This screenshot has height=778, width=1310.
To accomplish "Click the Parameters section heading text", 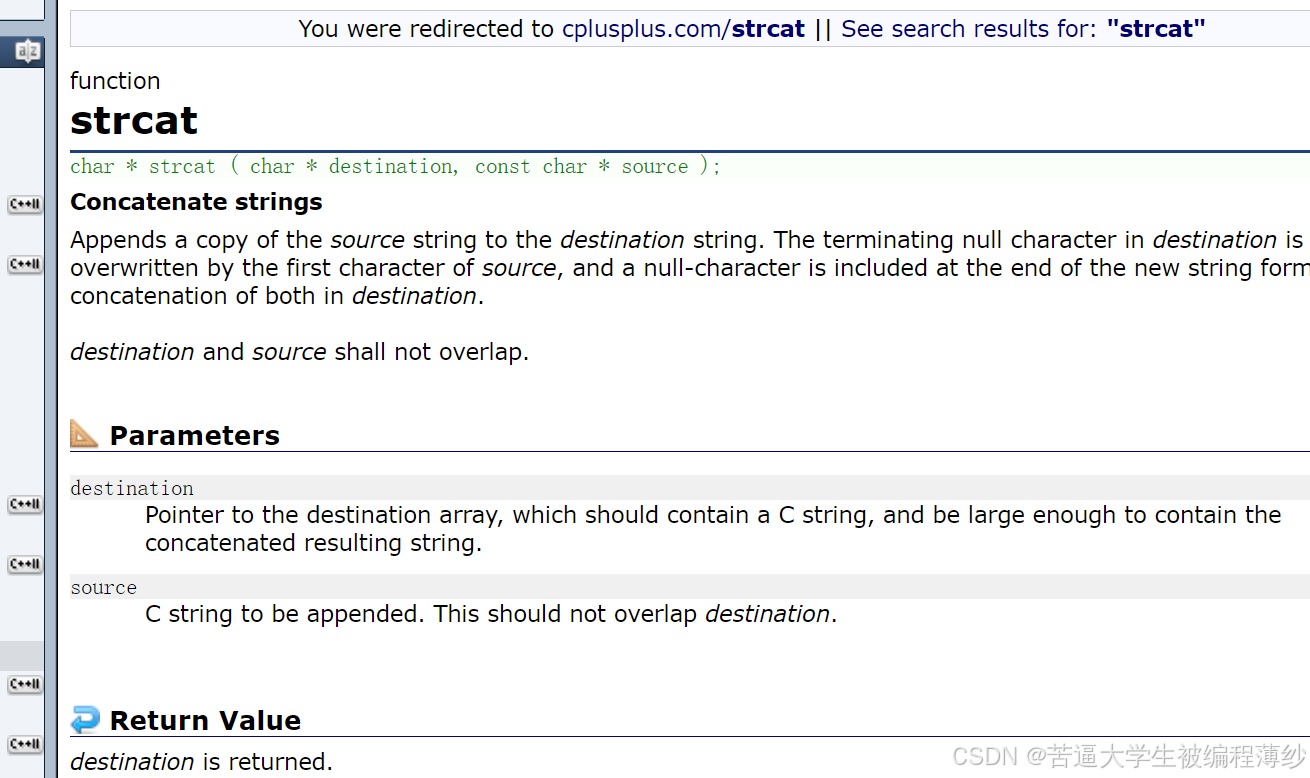I will pos(195,435).
